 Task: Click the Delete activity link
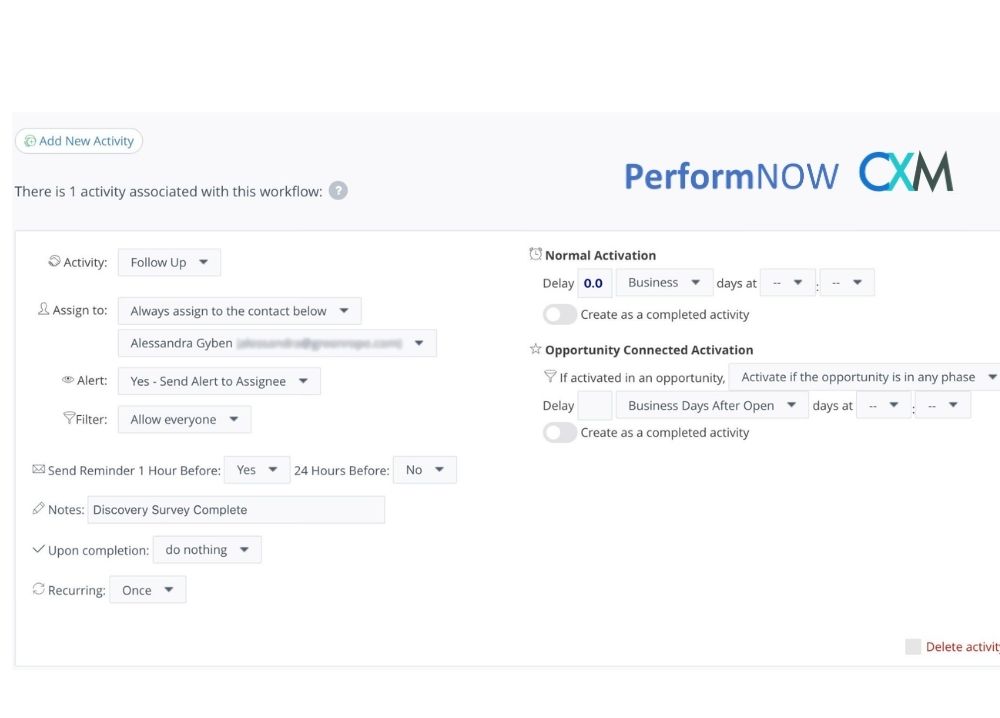tap(962, 647)
